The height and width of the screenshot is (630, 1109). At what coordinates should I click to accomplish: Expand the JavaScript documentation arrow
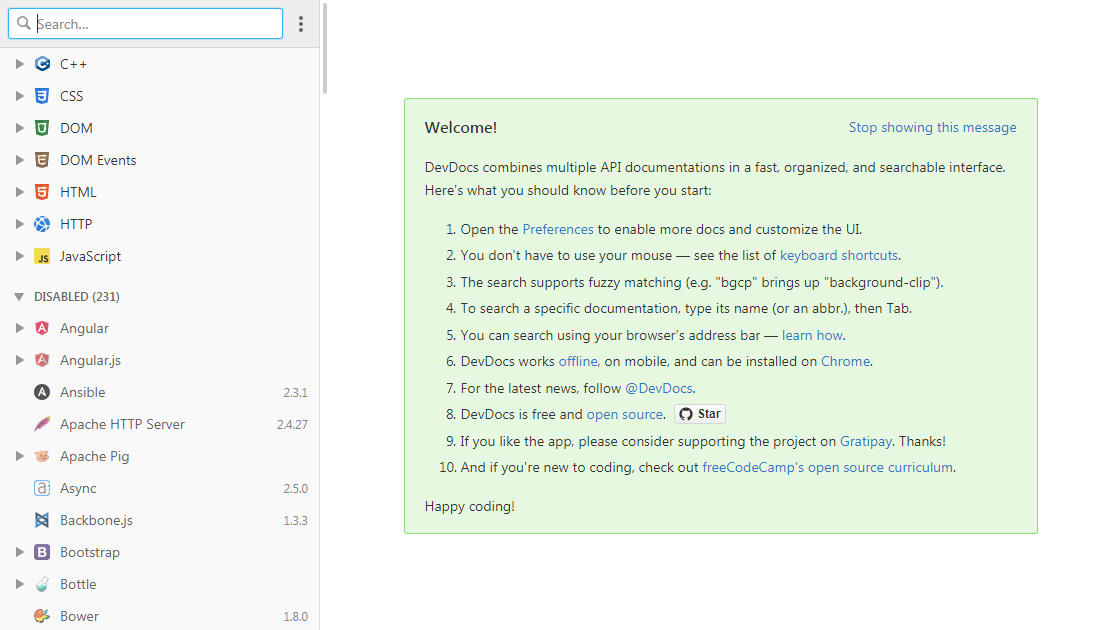click(x=20, y=256)
